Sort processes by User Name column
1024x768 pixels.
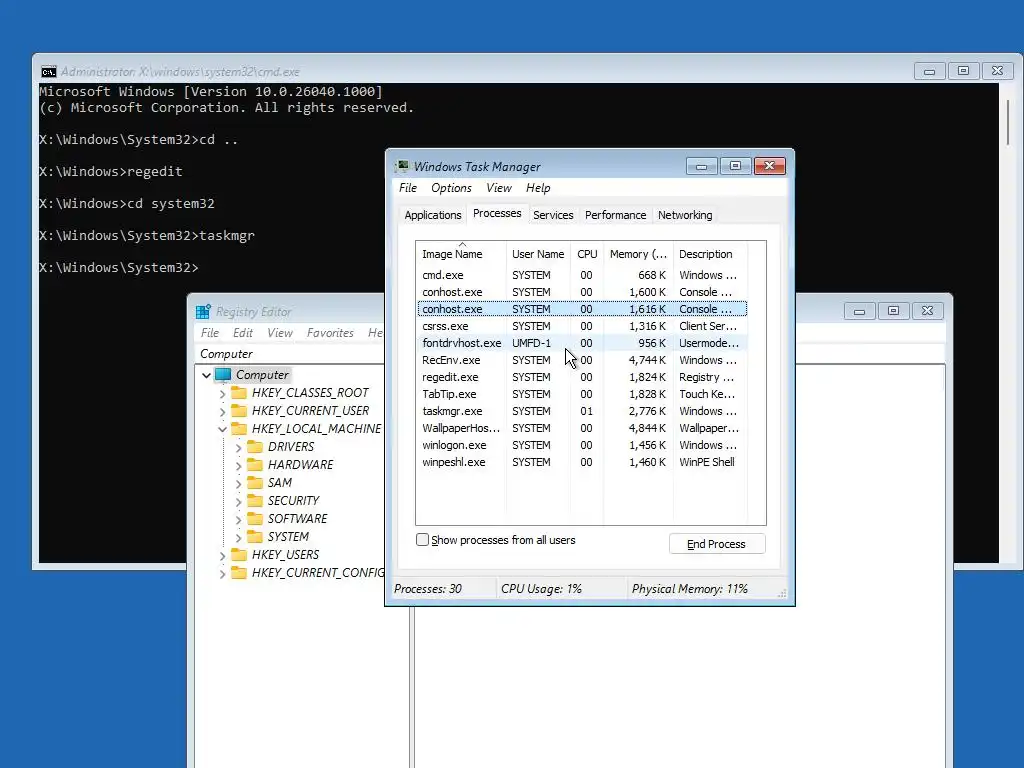pos(538,254)
